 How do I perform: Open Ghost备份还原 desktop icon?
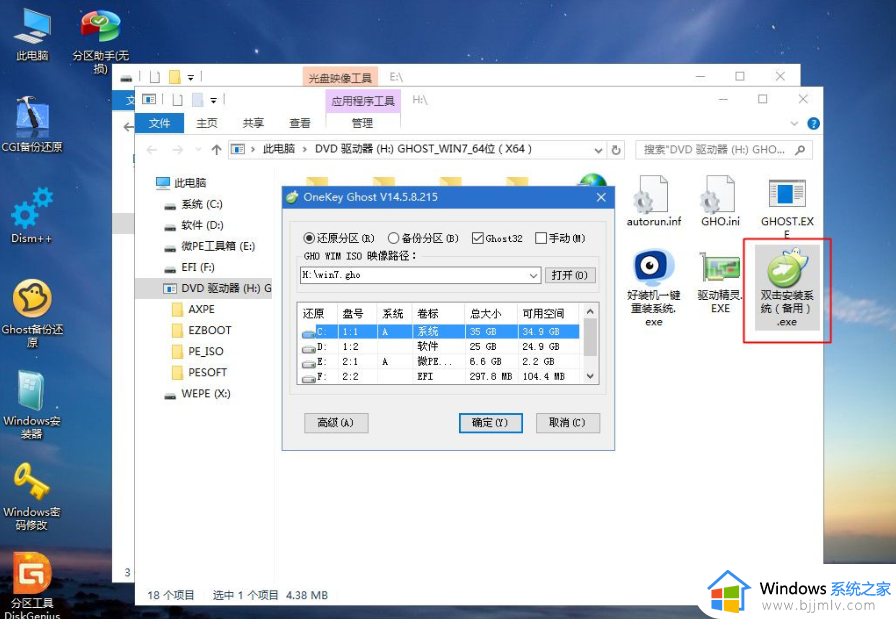click(x=32, y=313)
